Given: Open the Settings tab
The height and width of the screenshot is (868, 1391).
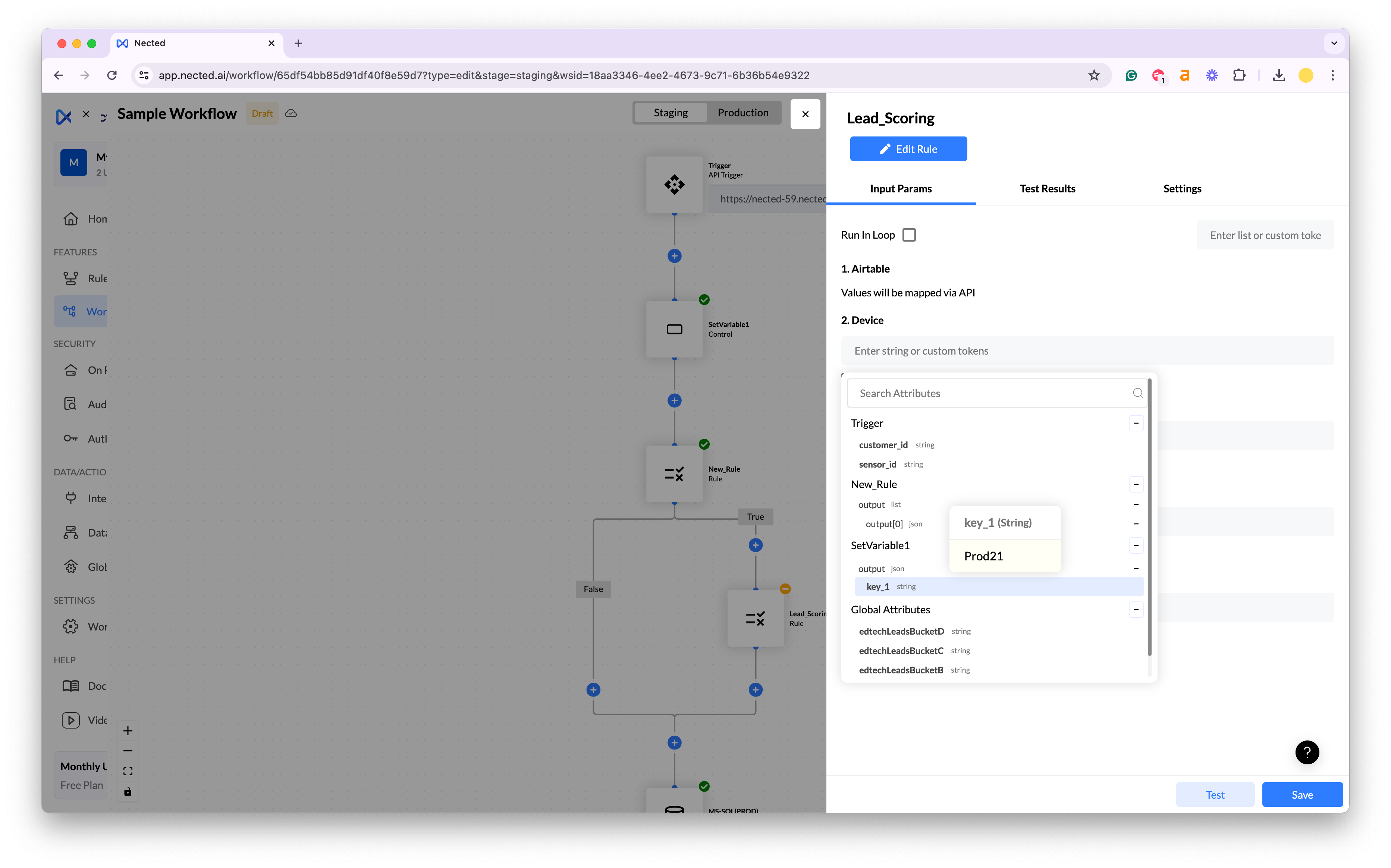Looking at the screenshot, I should click(x=1182, y=188).
